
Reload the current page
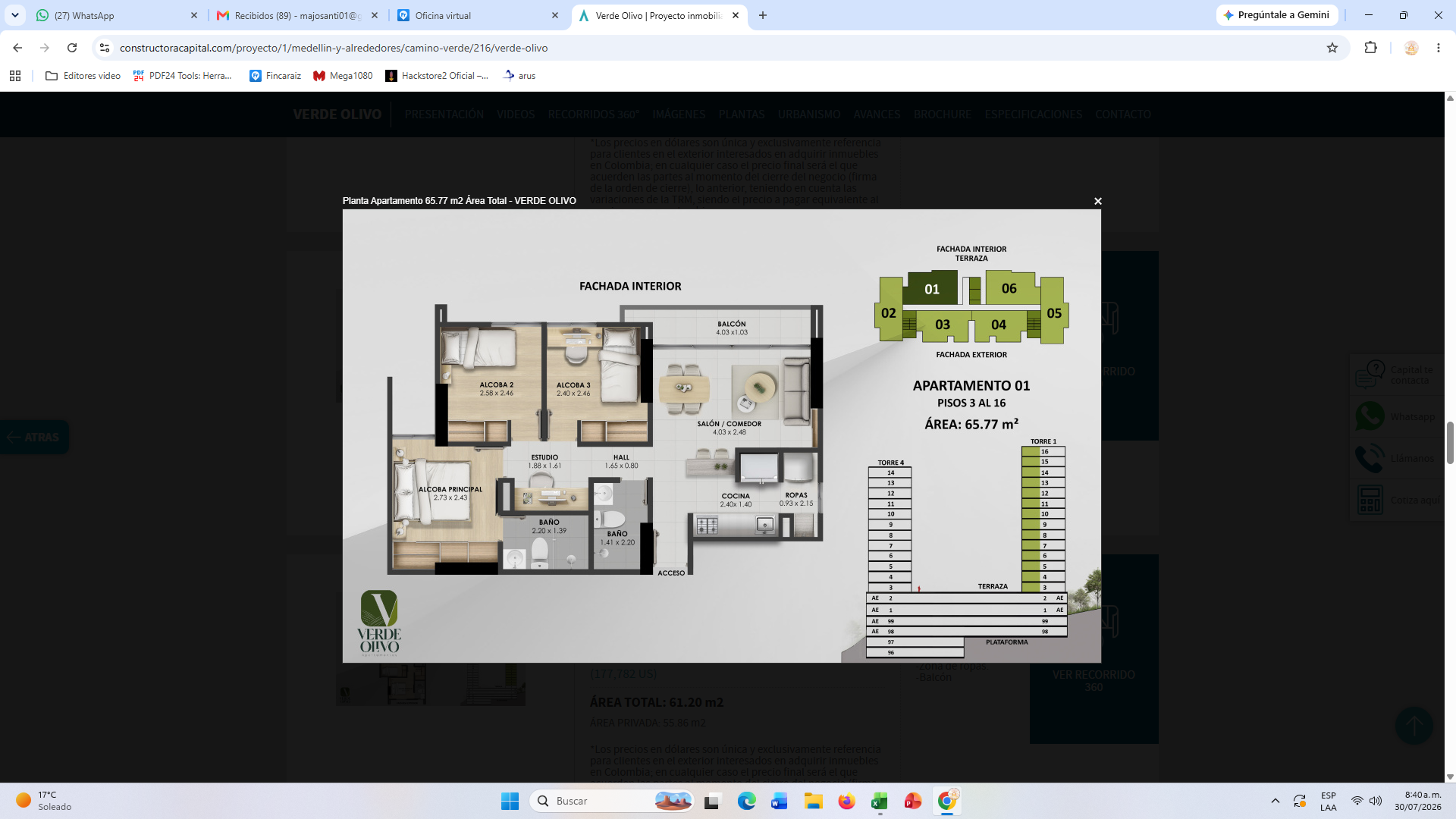72,48
